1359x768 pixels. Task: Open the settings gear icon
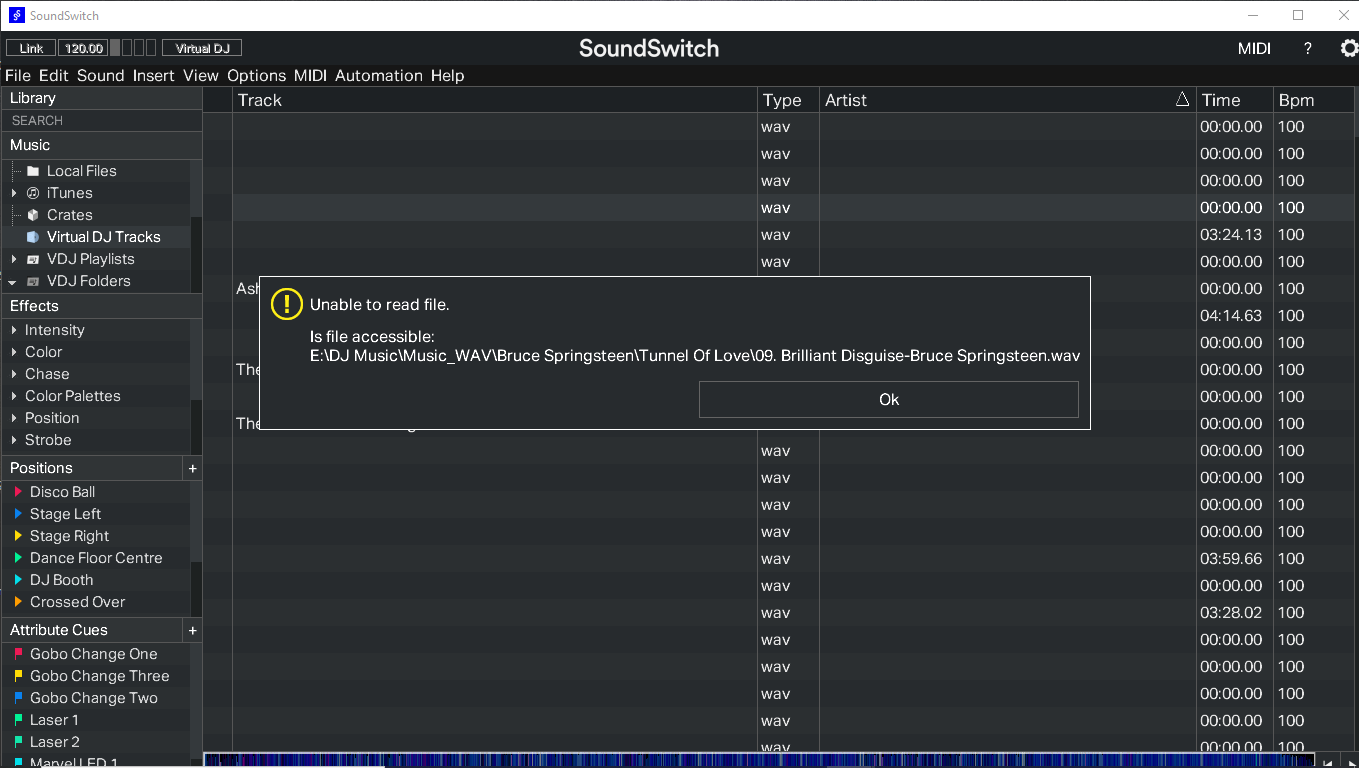pos(1348,48)
